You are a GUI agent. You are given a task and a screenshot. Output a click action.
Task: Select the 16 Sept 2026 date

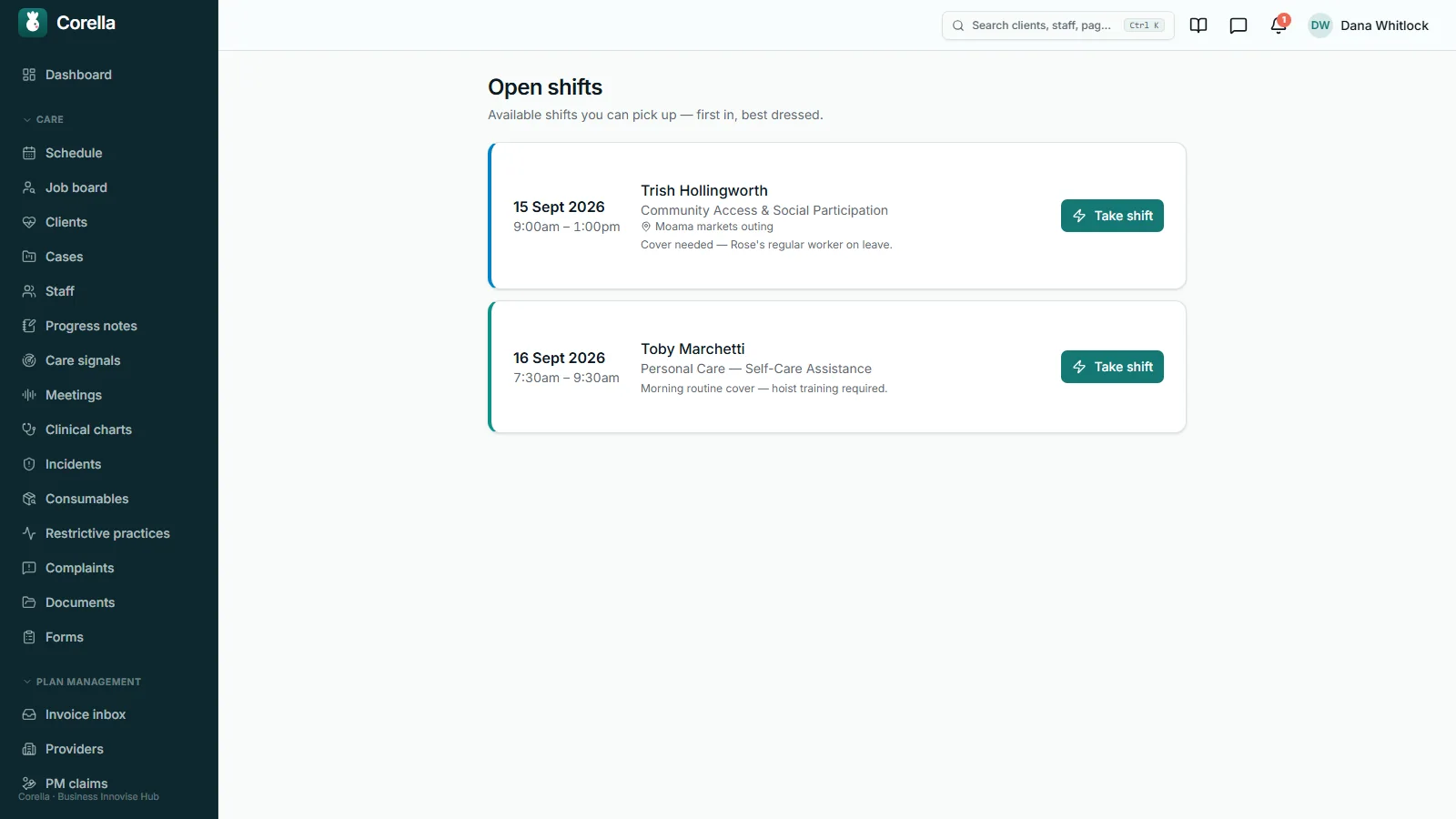pyautogui.click(x=559, y=358)
